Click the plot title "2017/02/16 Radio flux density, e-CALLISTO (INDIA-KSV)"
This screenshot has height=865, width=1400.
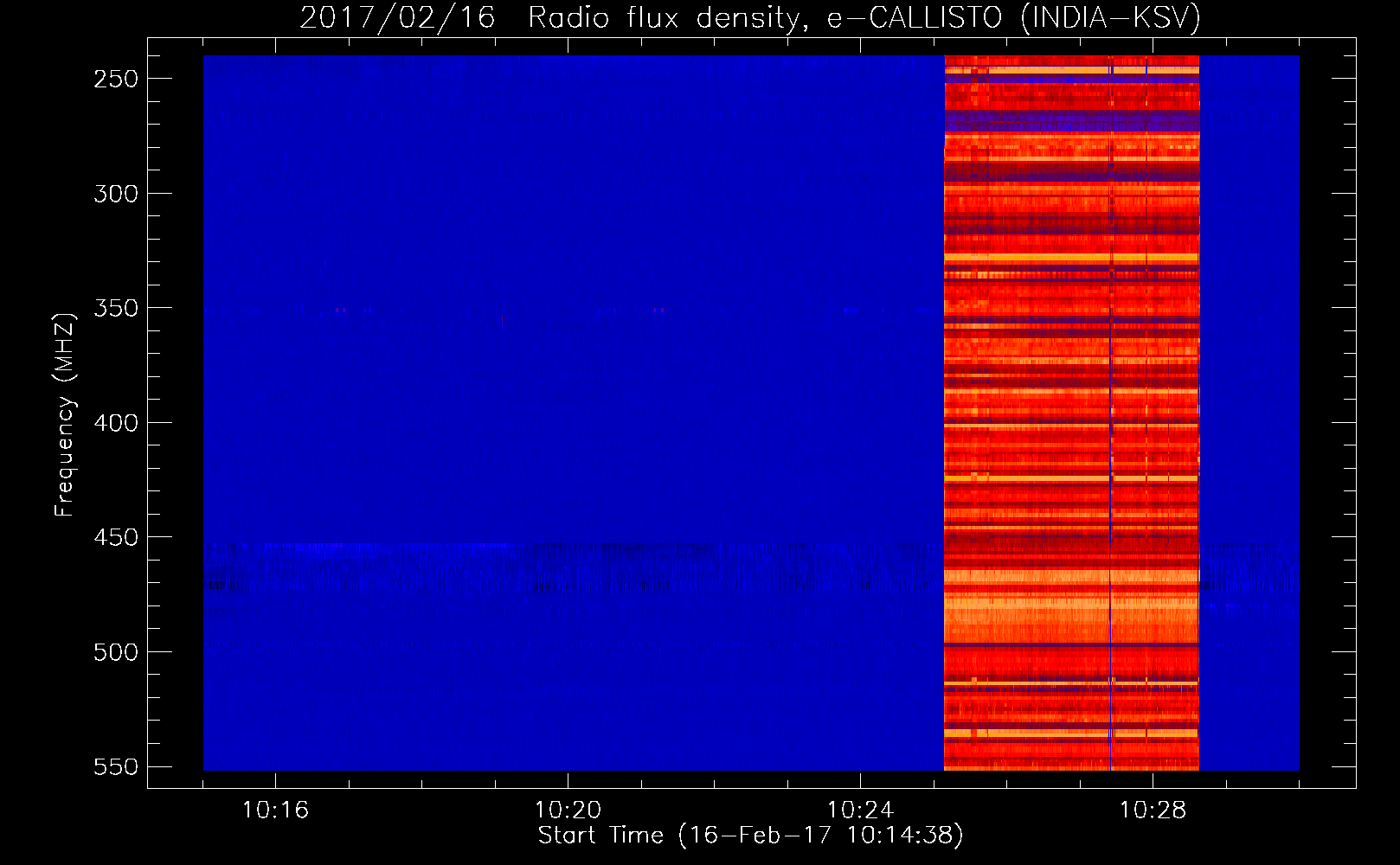tap(750, 17)
